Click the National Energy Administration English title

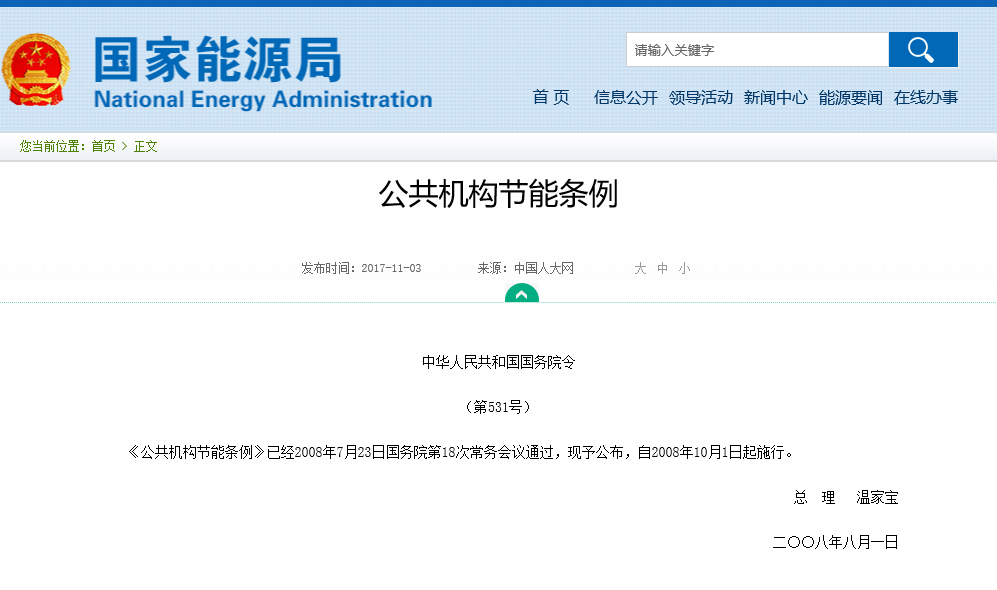click(x=263, y=100)
